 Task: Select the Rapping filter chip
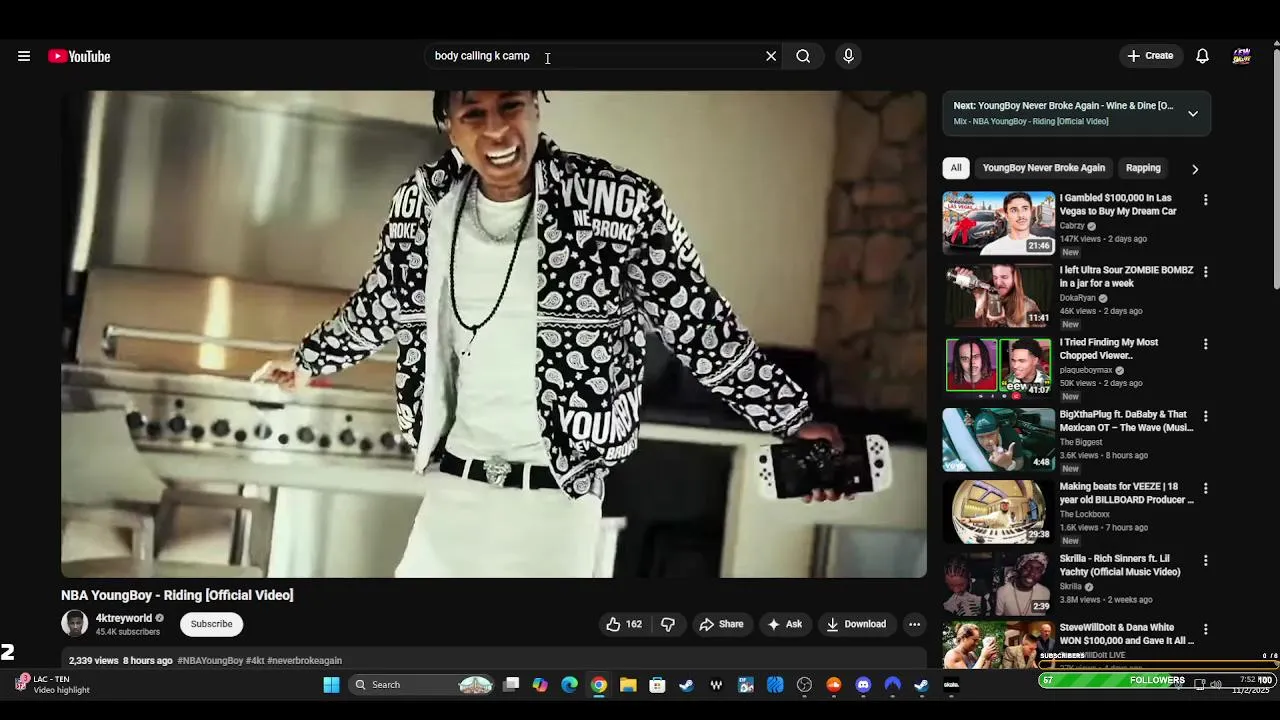click(1143, 168)
